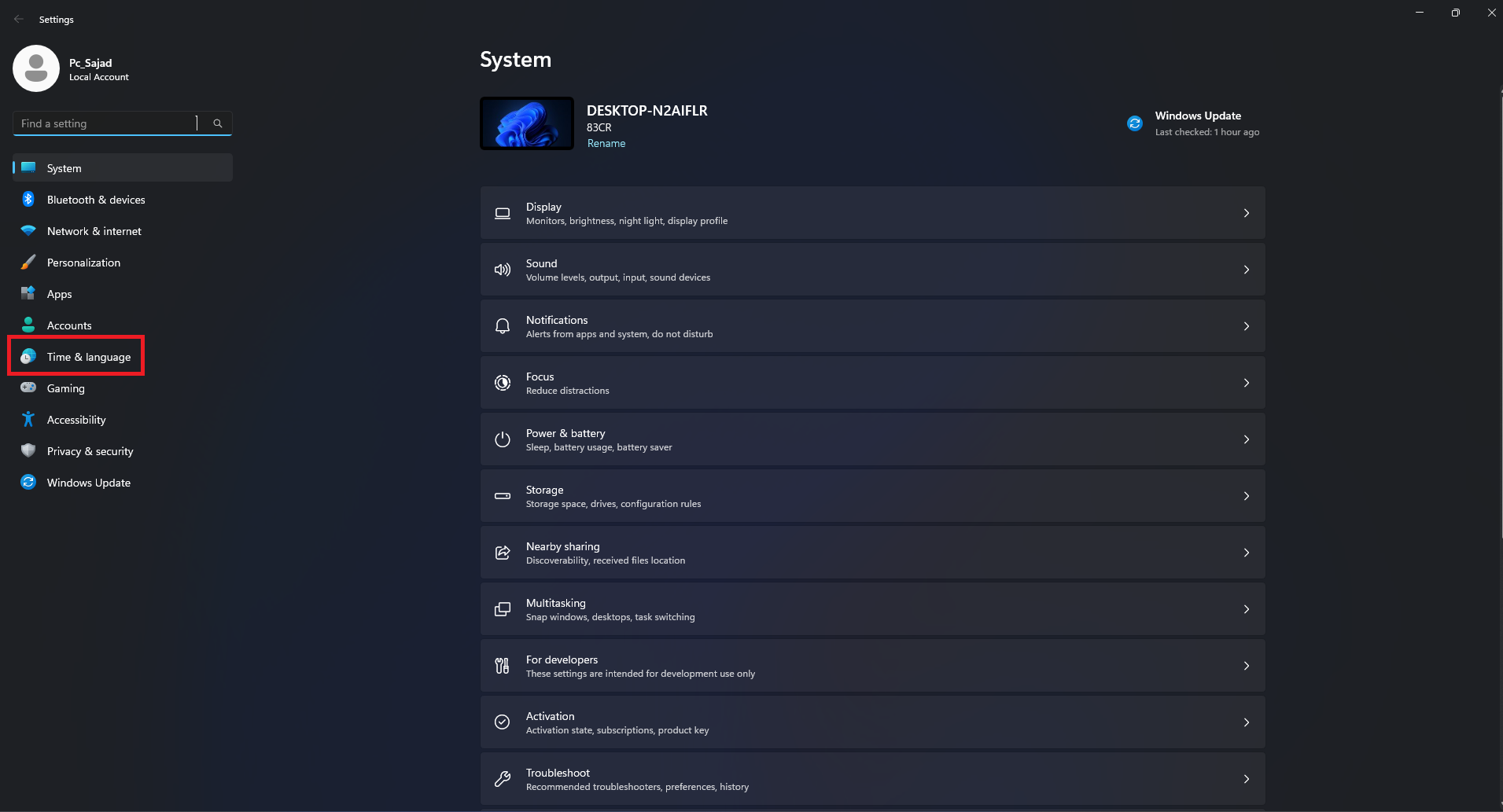This screenshot has width=1503, height=812.
Task: Click the user profile avatar
Action: (x=36, y=68)
